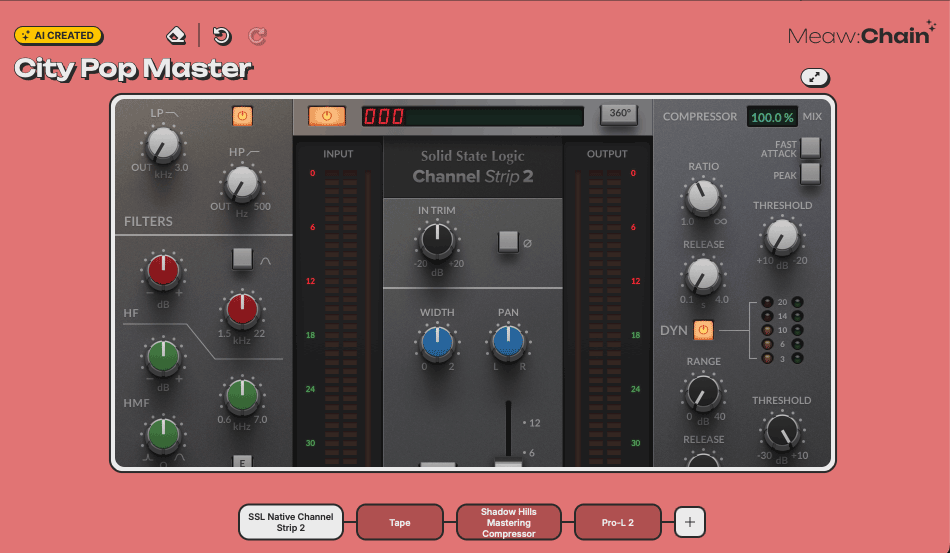Click the compressor THRESHOLD knob
Image resolution: width=950 pixels, height=553 pixels.
point(782,236)
